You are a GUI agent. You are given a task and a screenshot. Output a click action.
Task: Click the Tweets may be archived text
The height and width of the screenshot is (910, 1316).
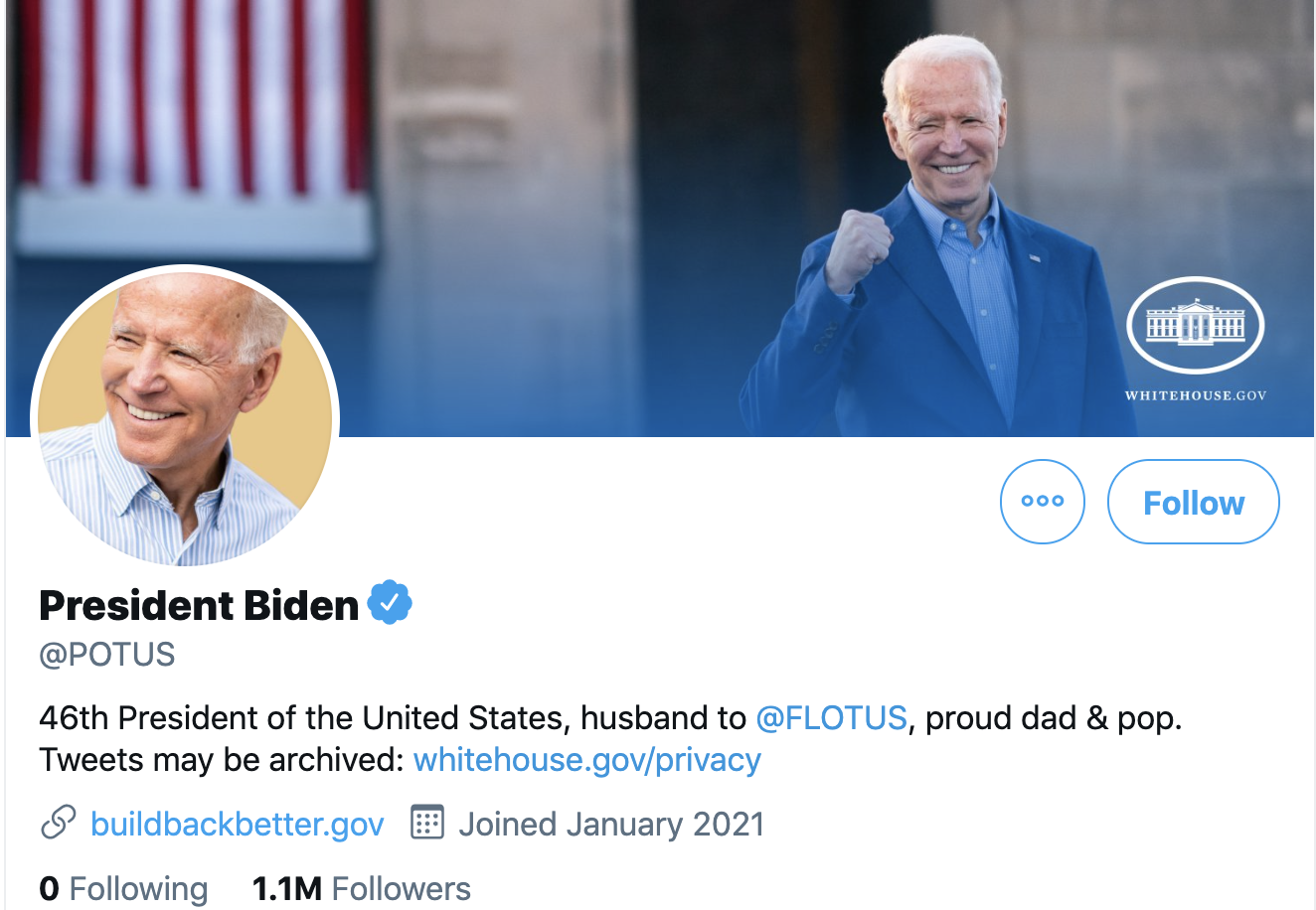[221, 760]
